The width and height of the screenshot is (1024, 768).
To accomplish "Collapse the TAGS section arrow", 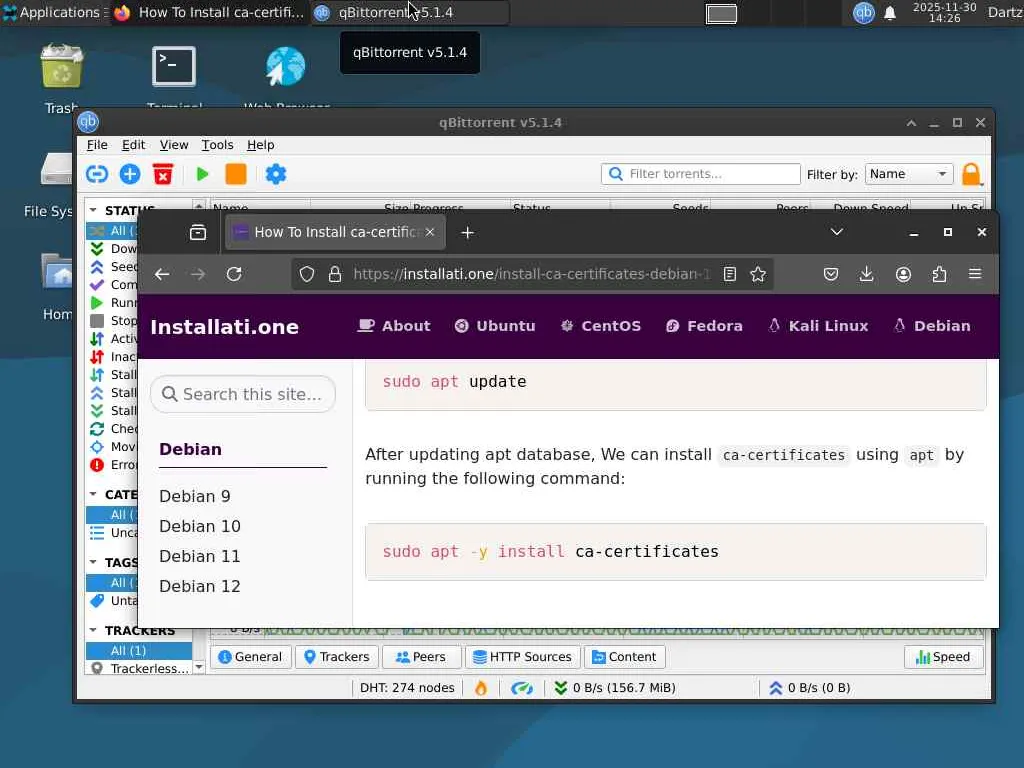I will pyautogui.click(x=93, y=562).
